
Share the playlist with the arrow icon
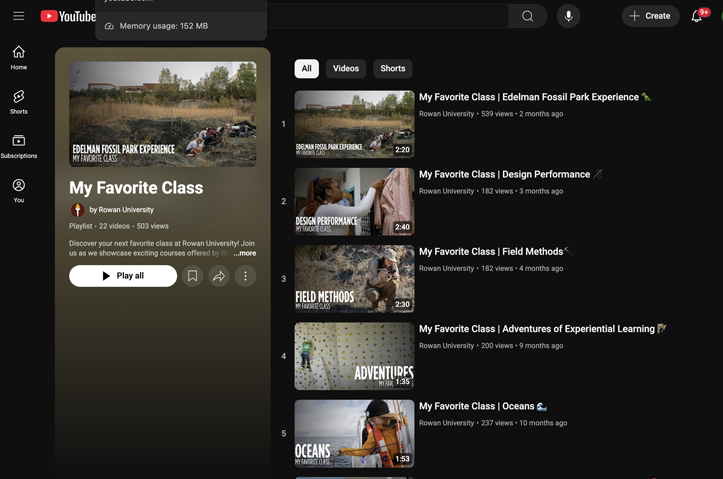coord(219,276)
